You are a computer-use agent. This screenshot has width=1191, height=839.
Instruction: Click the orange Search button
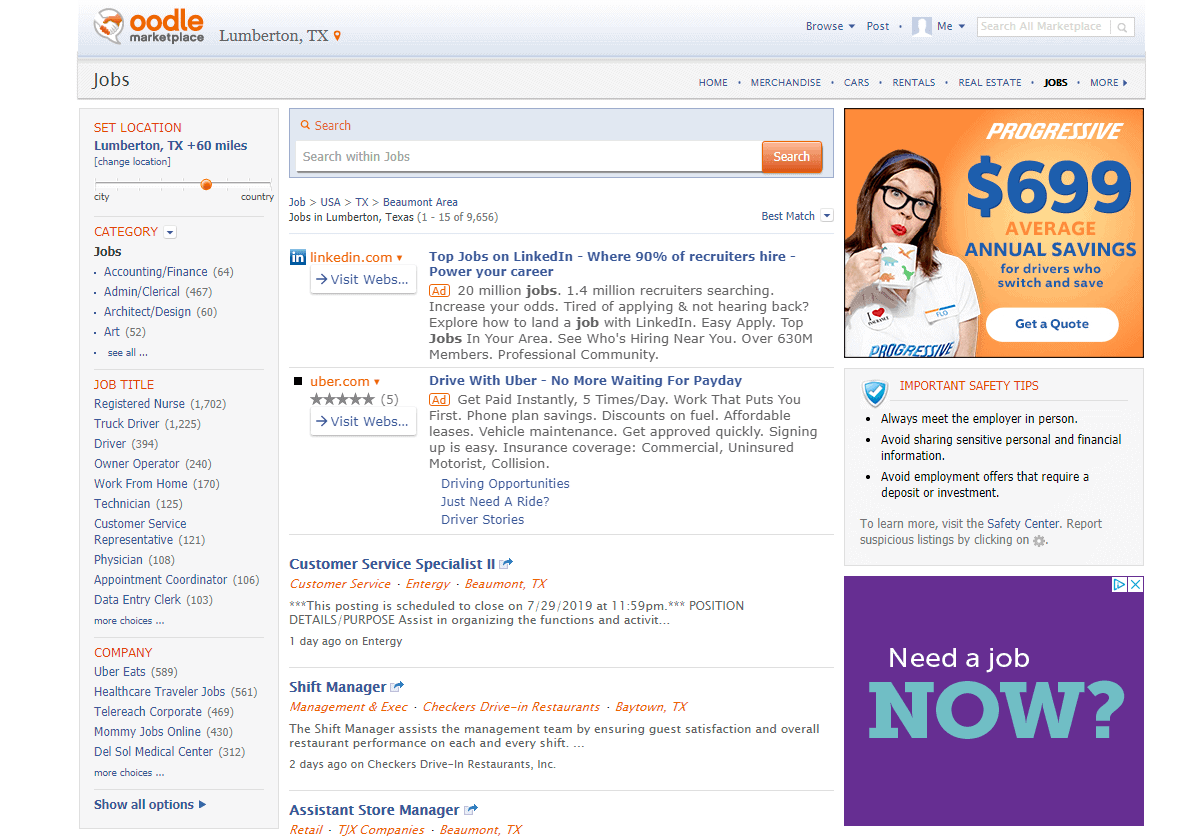click(791, 156)
